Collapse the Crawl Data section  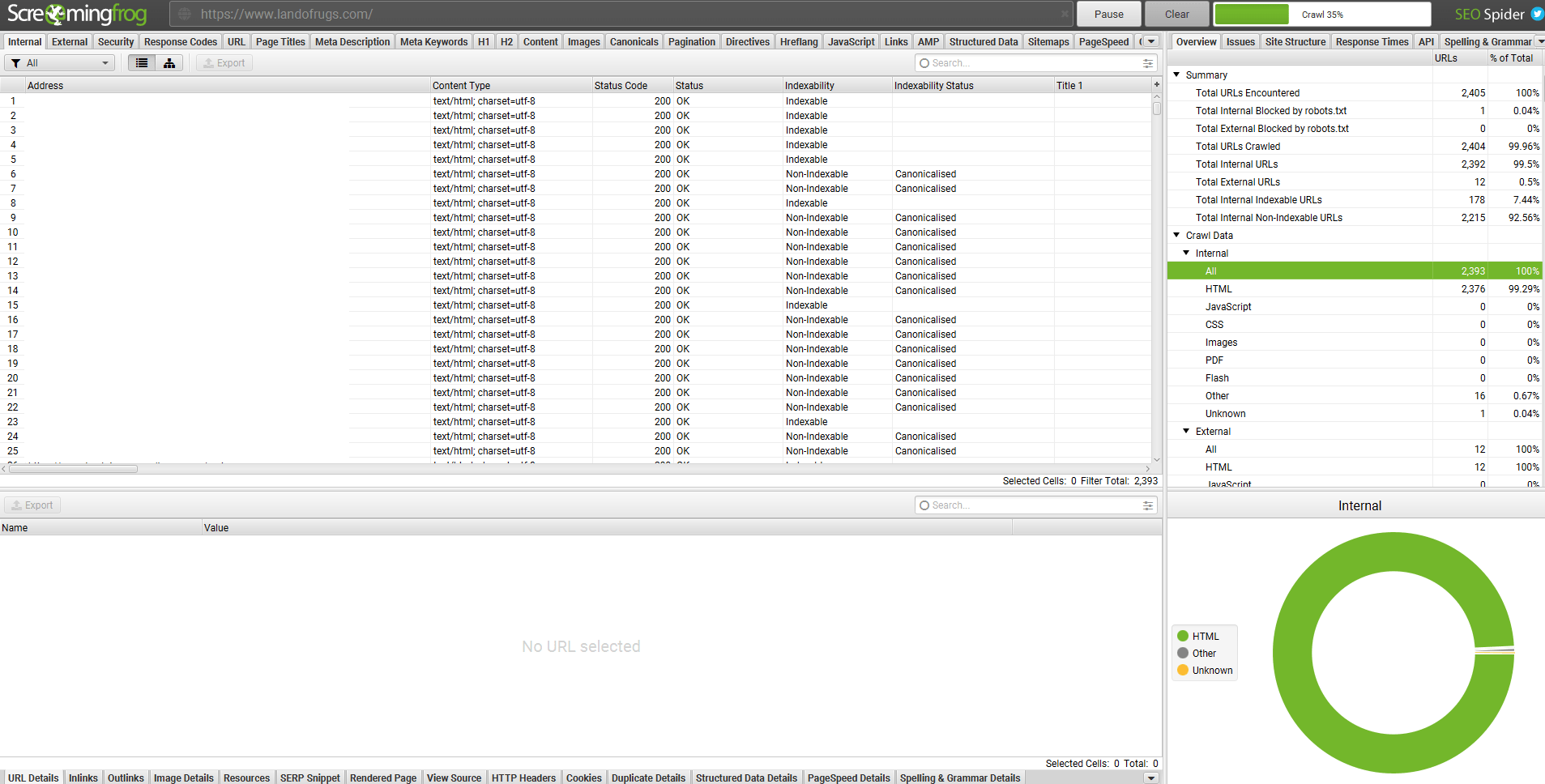1177,235
